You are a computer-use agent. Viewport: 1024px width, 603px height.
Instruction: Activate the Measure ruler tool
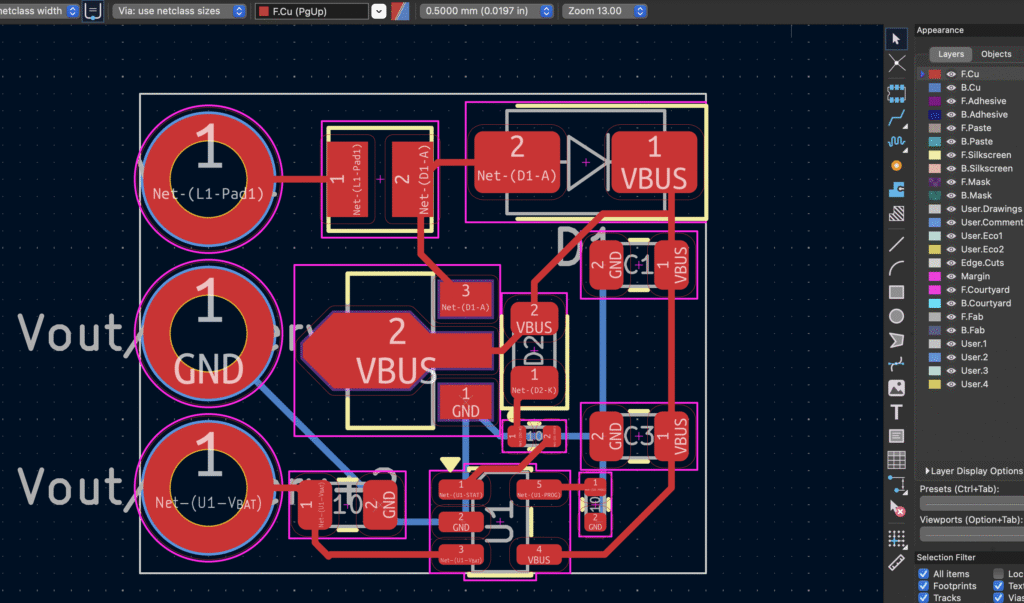click(x=897, y=562)
